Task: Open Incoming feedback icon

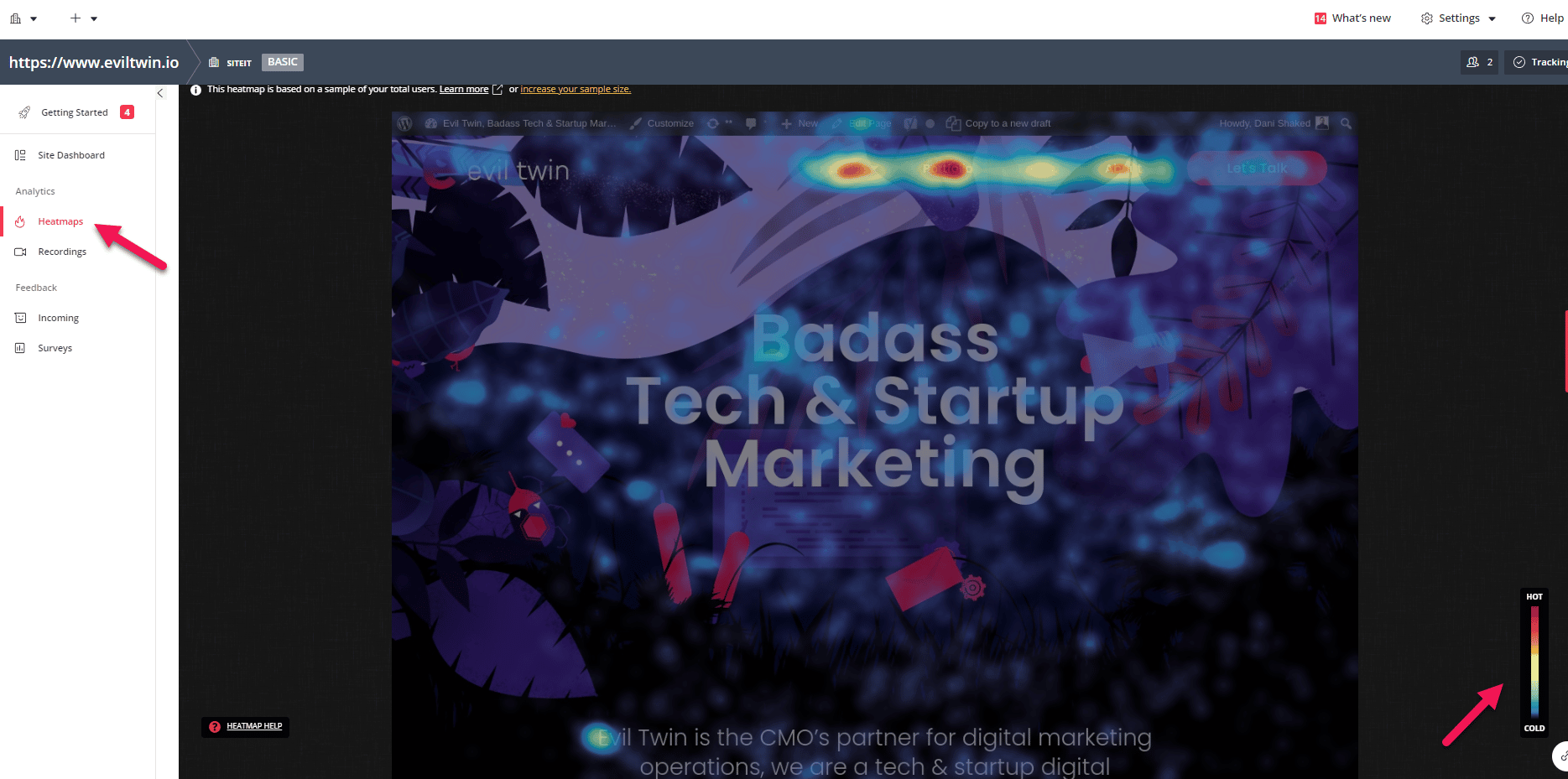Action: 20,318
